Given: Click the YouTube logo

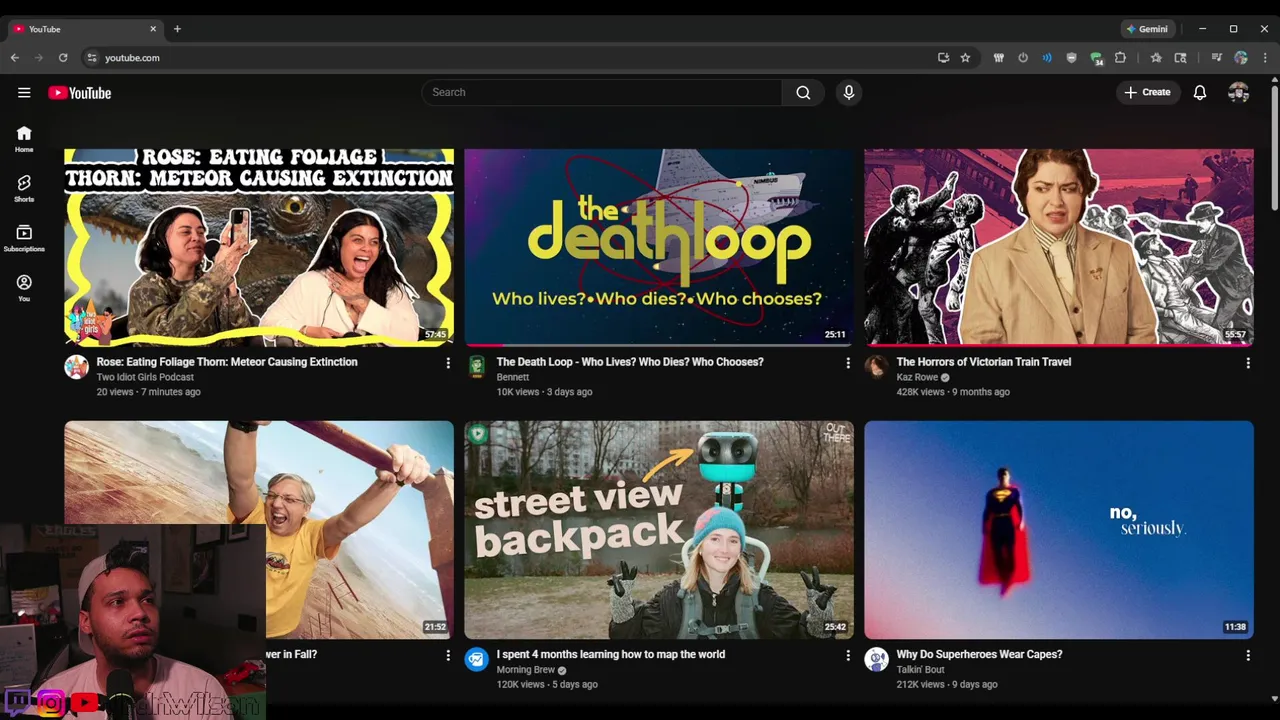Looking at the screenshot, I should pos(79,93).
